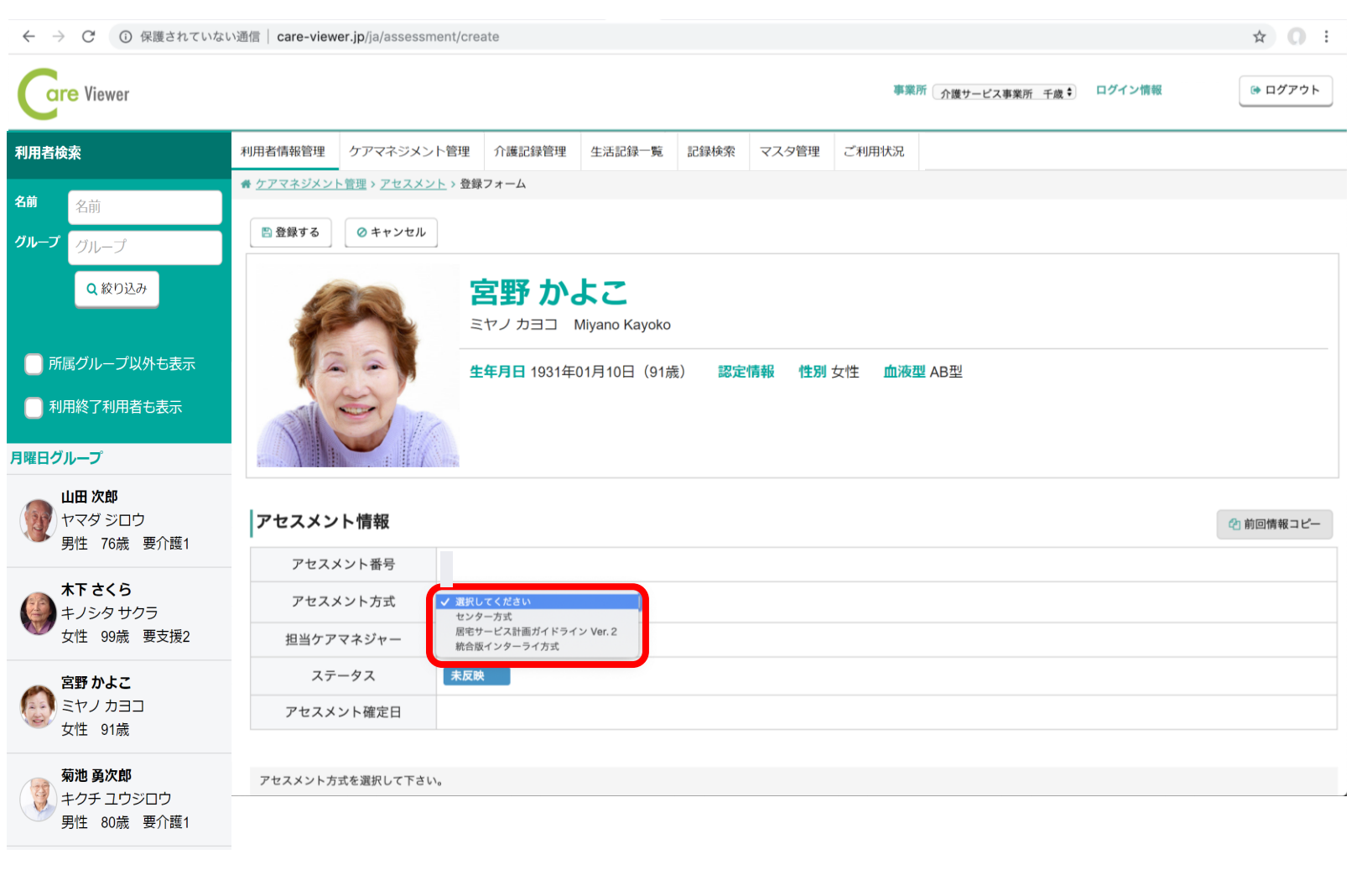Open the 事業所 facility dropdown
Viewport: 1372px width, 891px height.
point(1005,93)
